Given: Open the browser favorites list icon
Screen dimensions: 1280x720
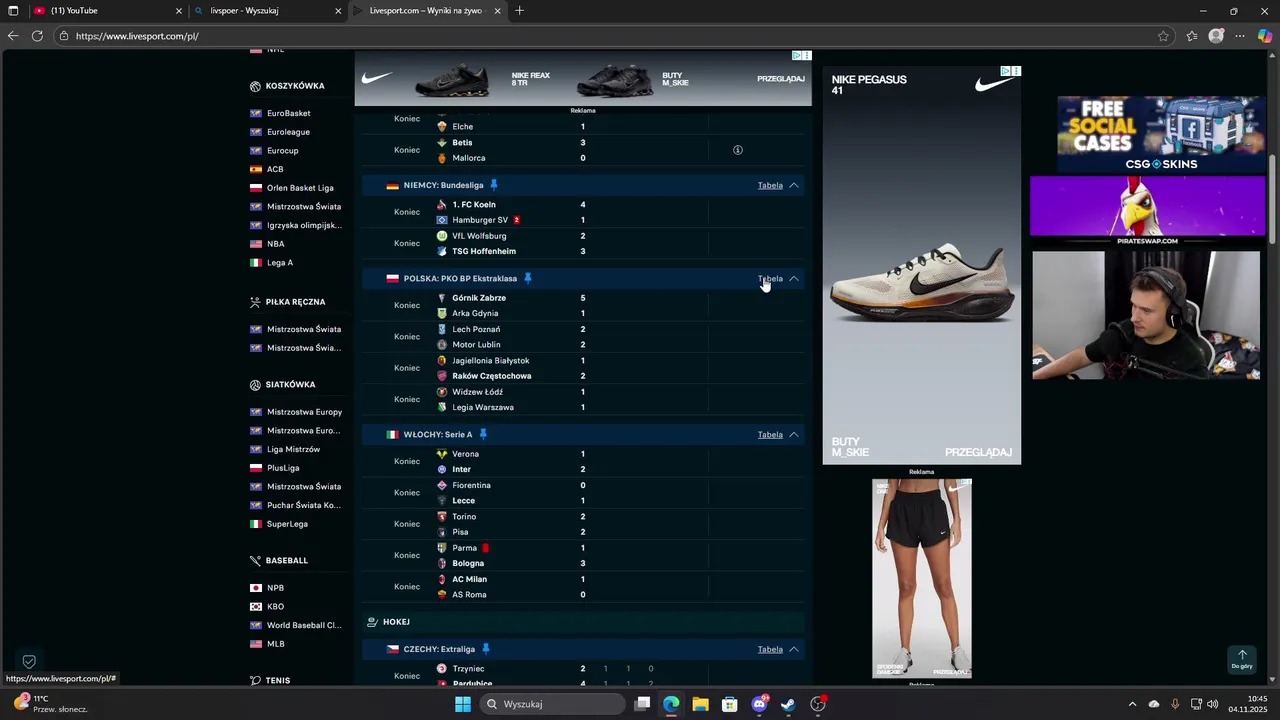Looking at the screenshot, I should pos(1192,36).
